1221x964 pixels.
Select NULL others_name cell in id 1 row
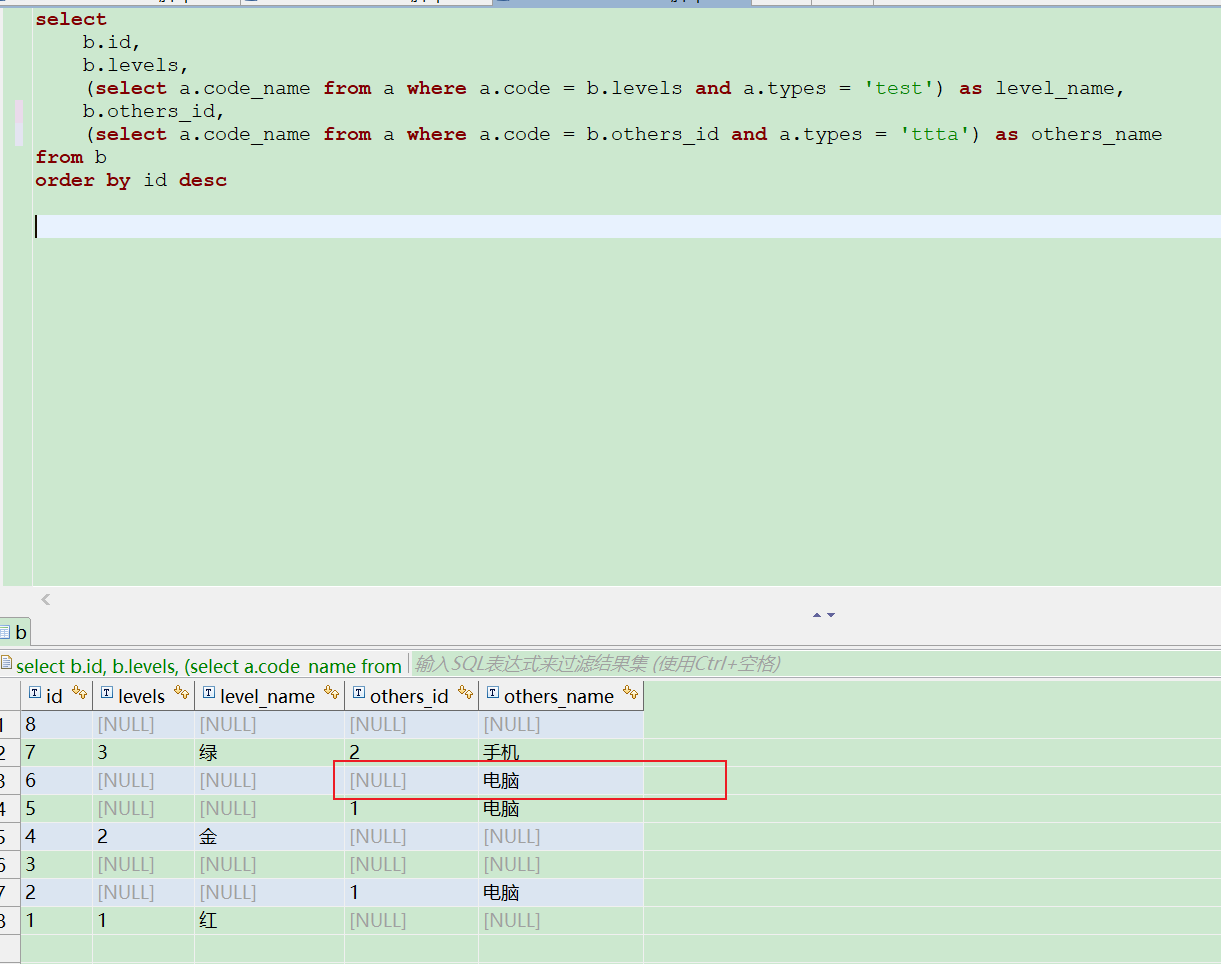click(x=560, y=920)
